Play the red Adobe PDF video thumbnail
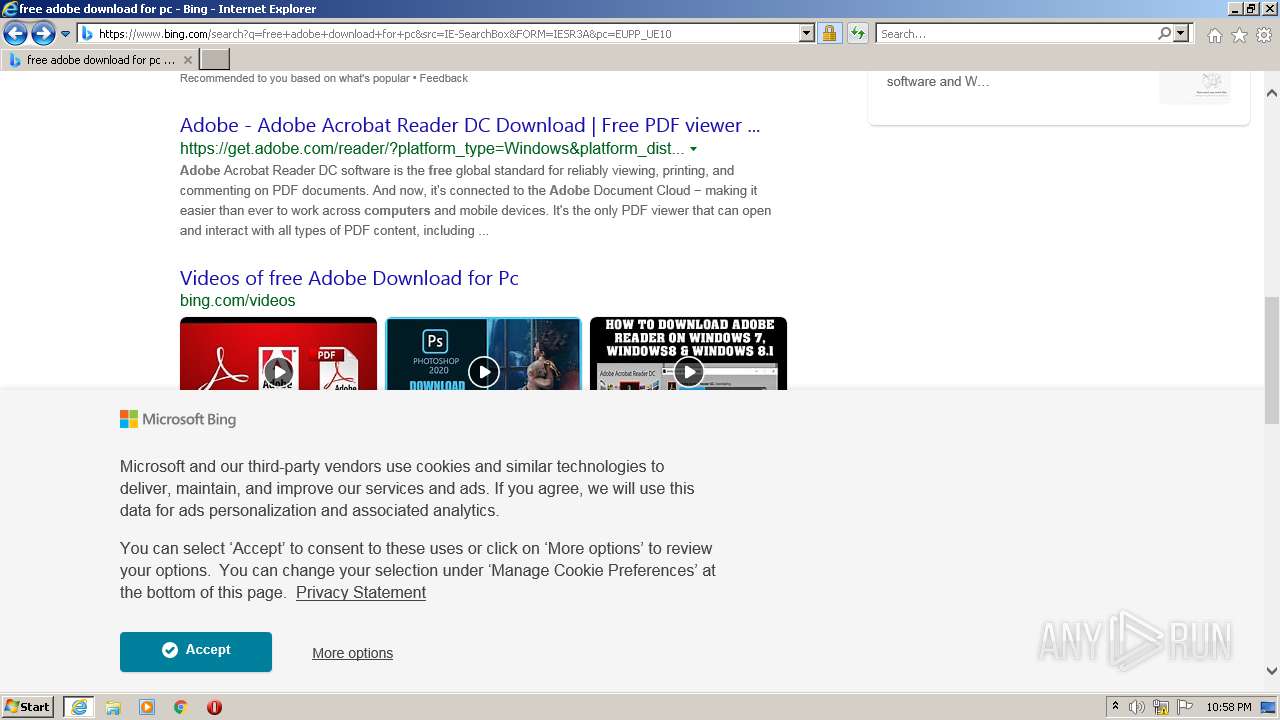 (278, 354)
